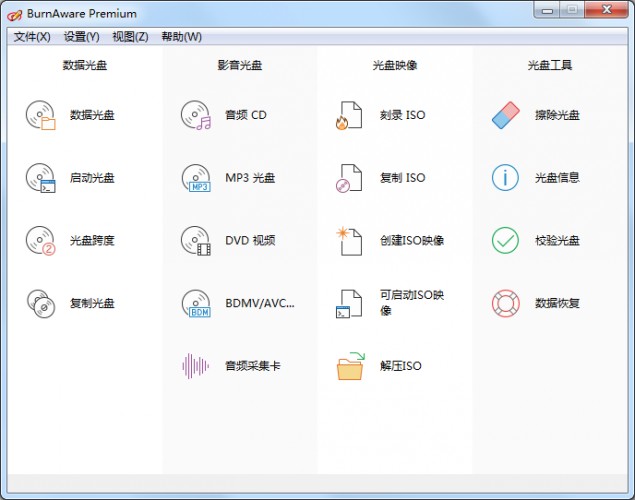Open the DVD 视频 label
The width and height of the screenshot is (635, 500).
pyautogui.click(x=250, y=241)
